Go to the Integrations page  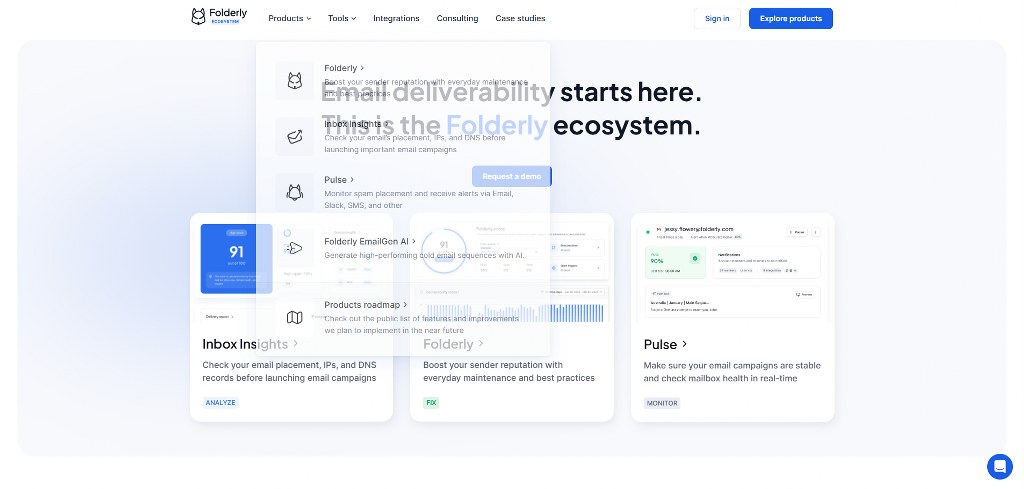point(396,18)
